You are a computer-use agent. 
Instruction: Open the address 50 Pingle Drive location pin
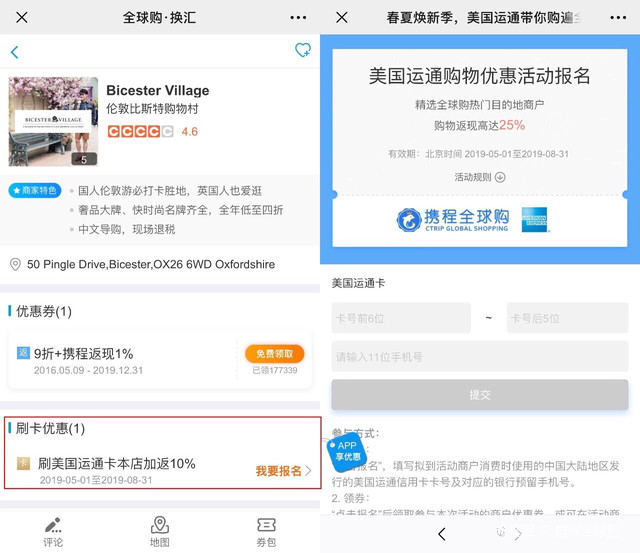point(15,264)
